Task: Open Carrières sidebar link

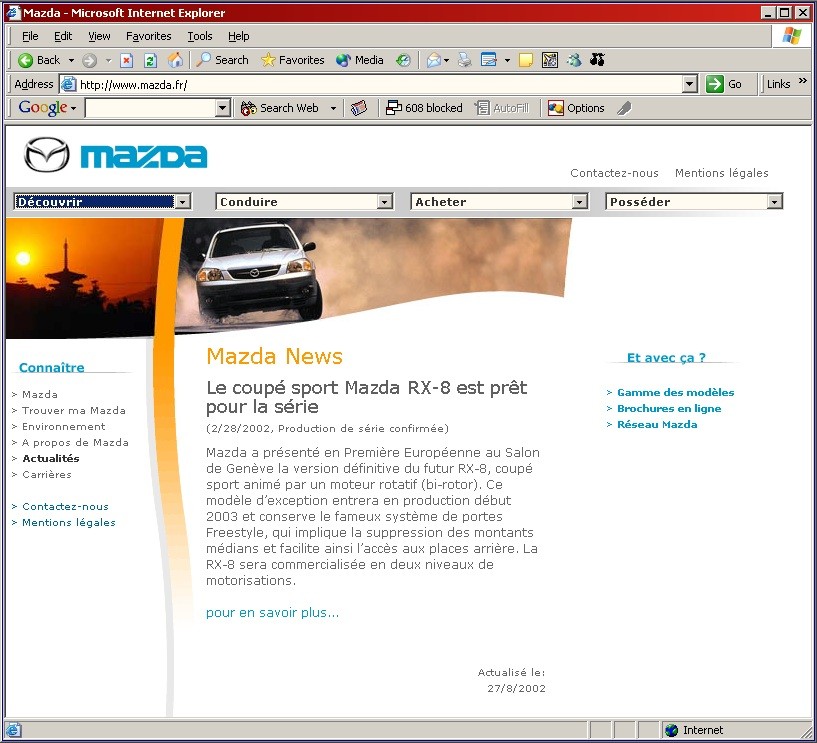Action: pos(47,475)
